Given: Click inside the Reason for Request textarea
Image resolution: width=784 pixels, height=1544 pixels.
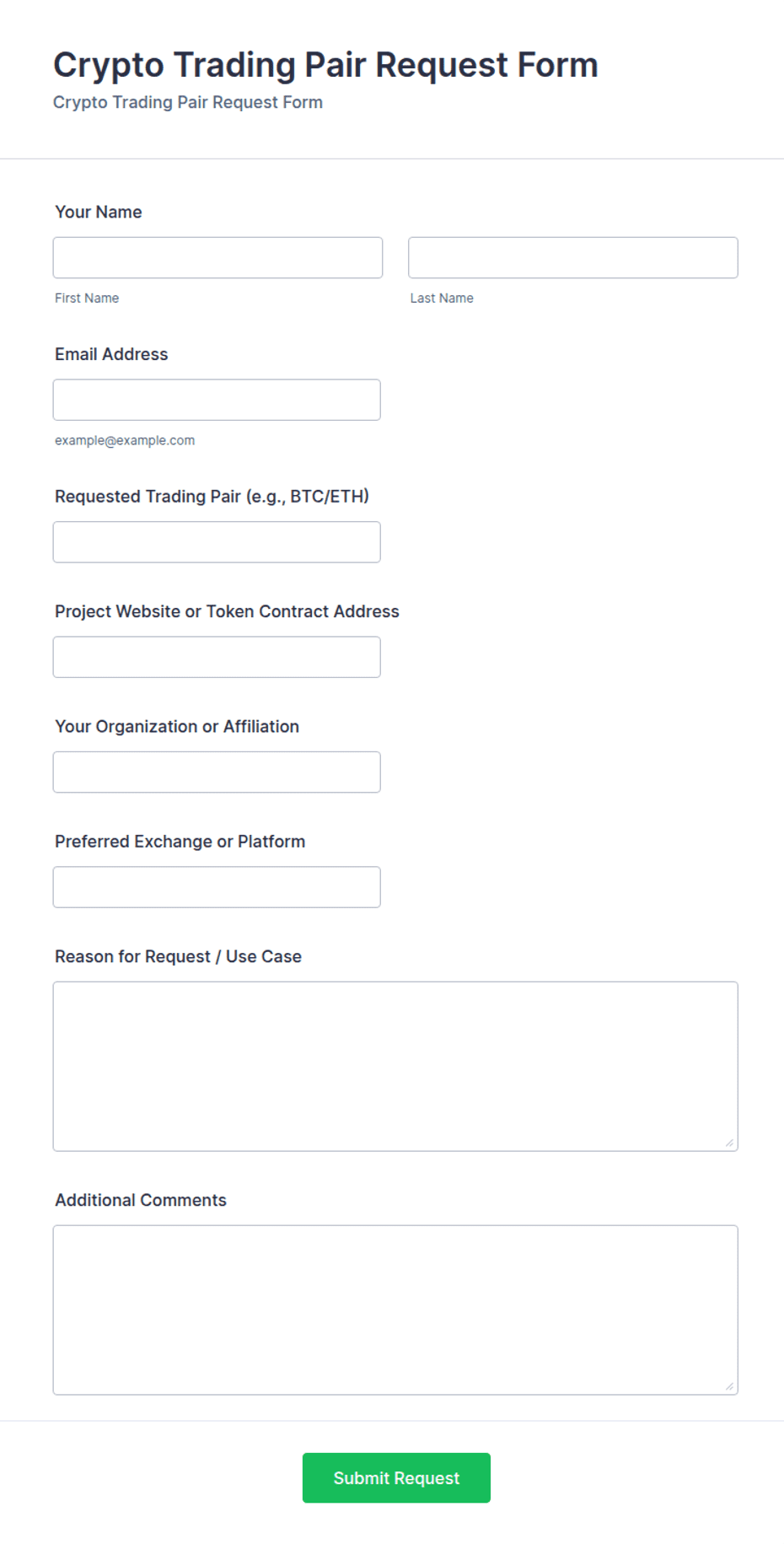Looking at the screenshot, I should point(395,1067).
